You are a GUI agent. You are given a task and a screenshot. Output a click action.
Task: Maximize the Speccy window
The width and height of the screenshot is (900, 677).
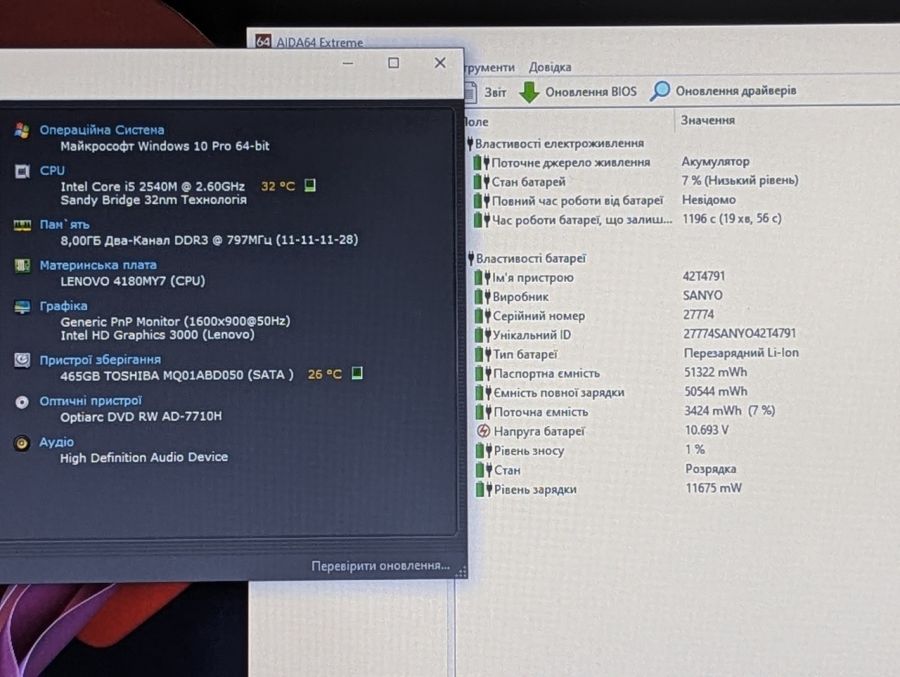pos(393,63)
